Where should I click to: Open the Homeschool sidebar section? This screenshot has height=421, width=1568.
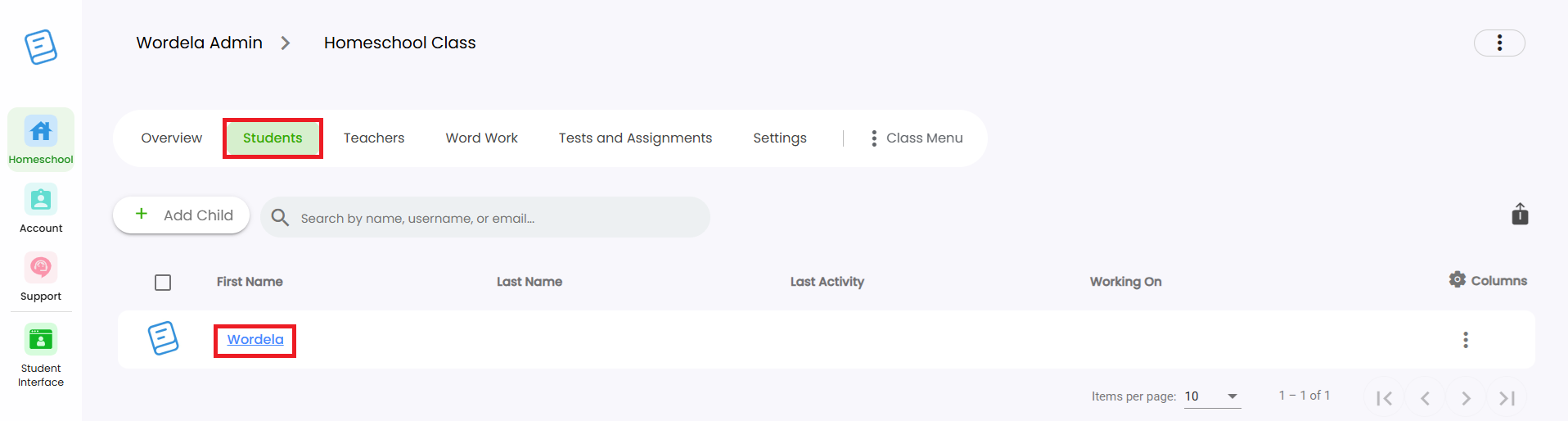[41, 139]
